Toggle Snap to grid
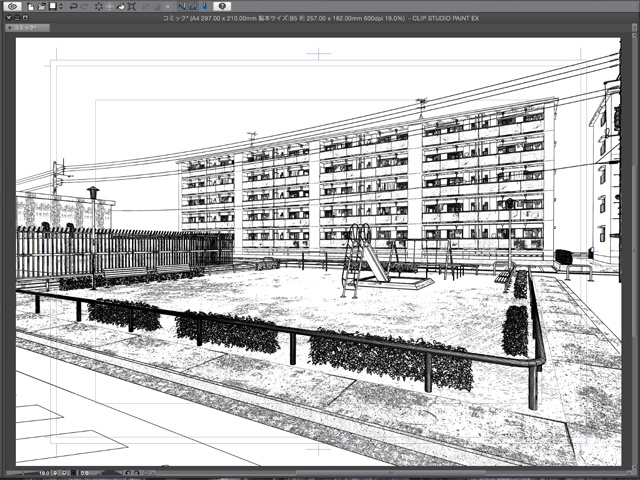The height and width of the screenshot is (480, 640). [204, 7]
